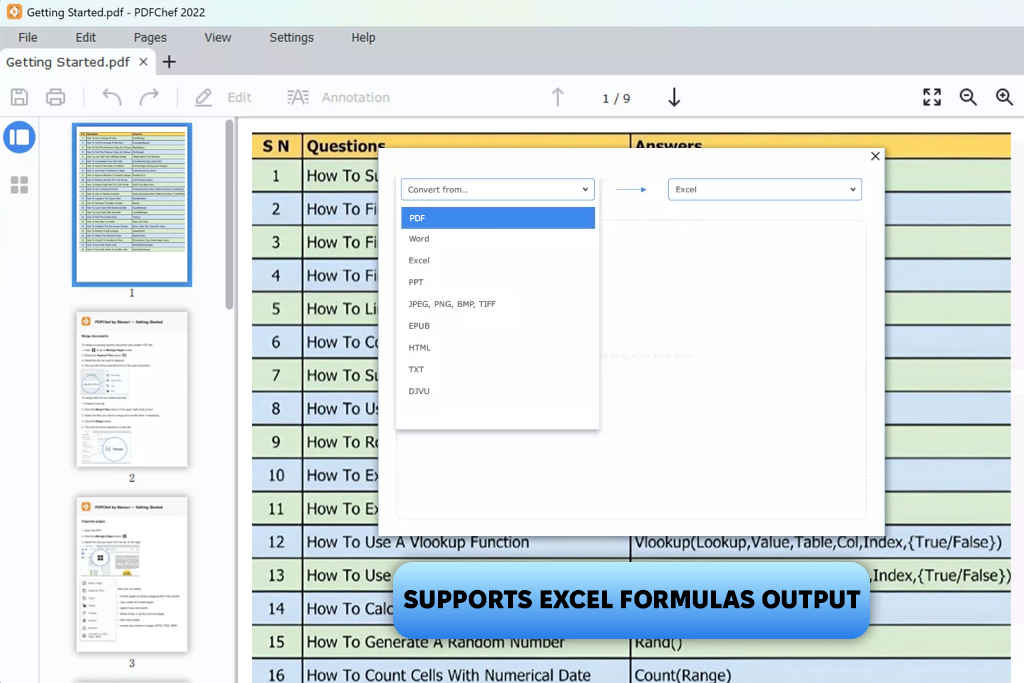Click the Undo arrow icon
1024x683 pixels.
pyautogui.click(x=112, y=97)
